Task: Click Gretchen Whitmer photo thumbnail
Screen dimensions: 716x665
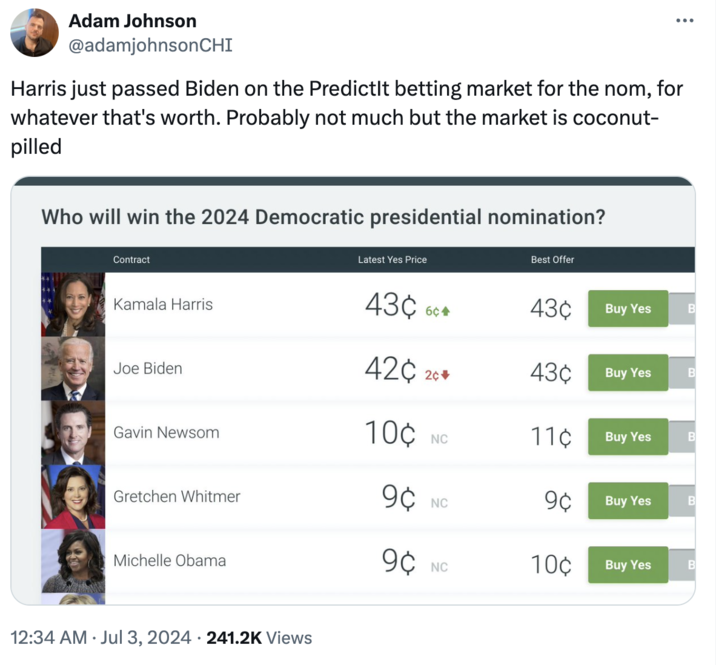Action: tap(73, 497)
